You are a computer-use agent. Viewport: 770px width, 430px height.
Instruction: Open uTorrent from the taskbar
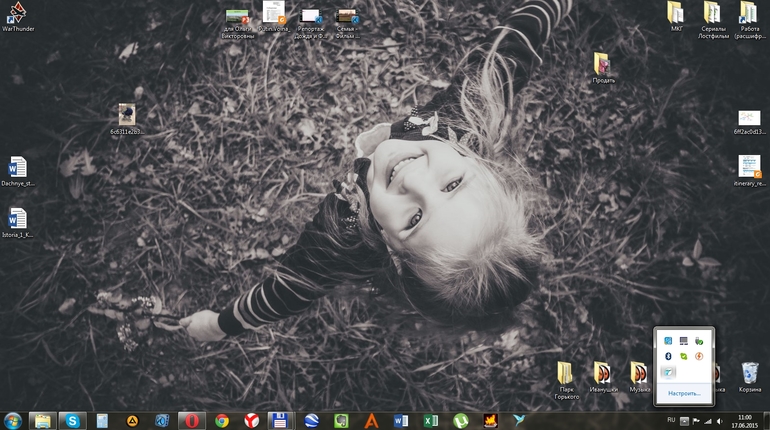click(x=461, y=421)
